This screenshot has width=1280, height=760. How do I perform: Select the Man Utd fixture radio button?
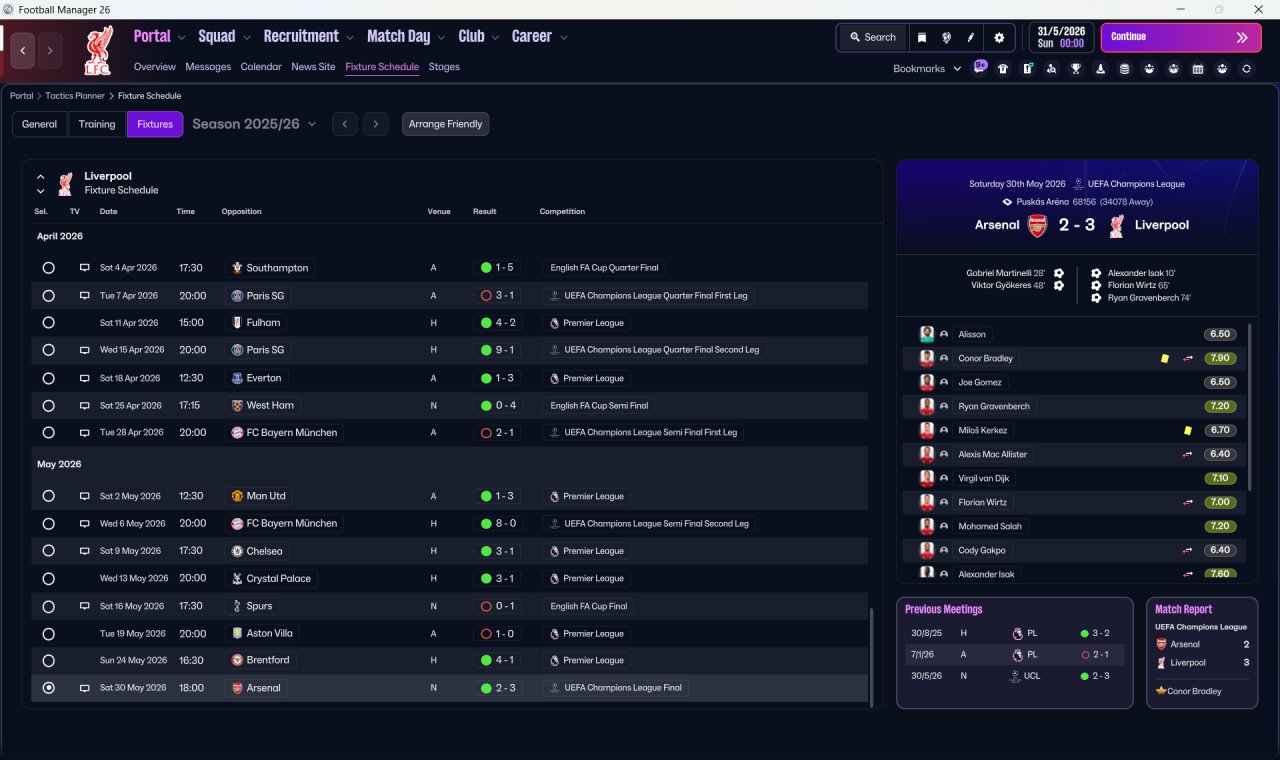click(48, 496)
